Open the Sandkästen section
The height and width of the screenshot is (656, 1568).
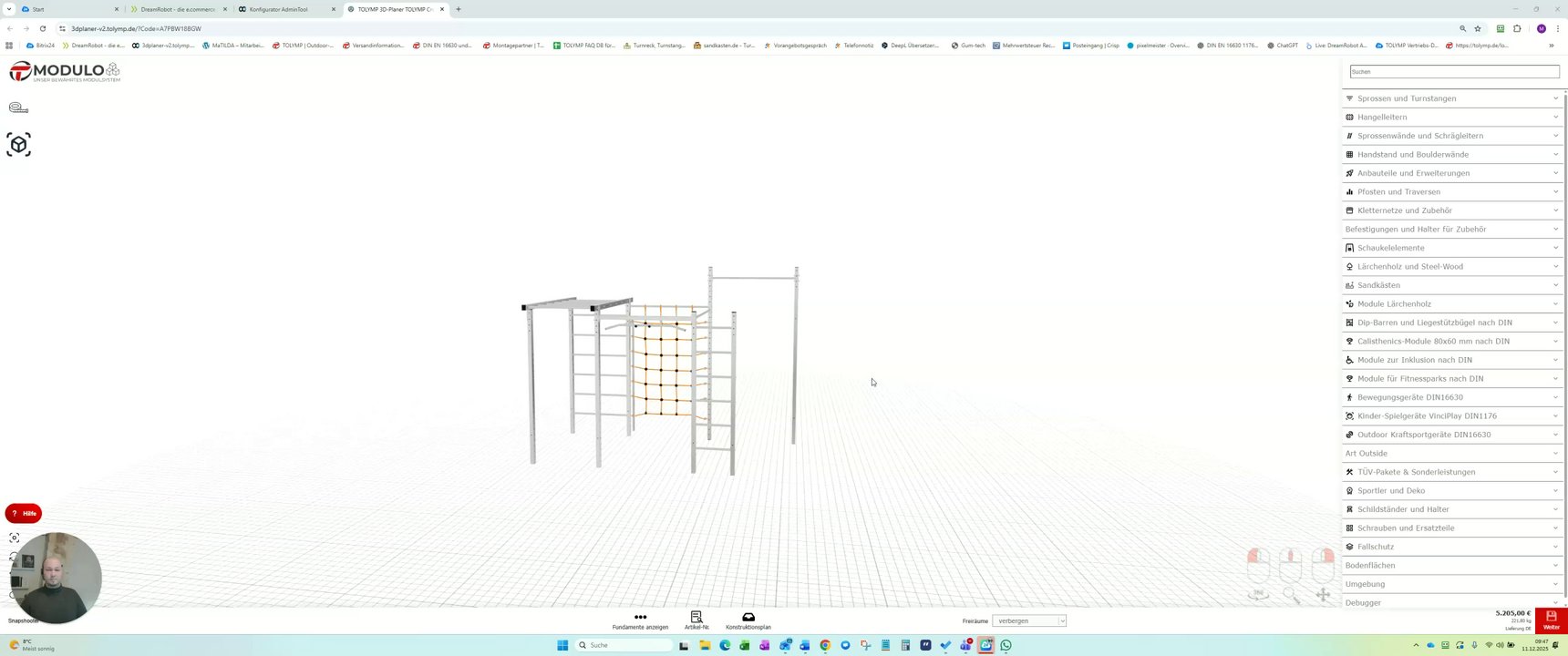[x=1452, y=285]
